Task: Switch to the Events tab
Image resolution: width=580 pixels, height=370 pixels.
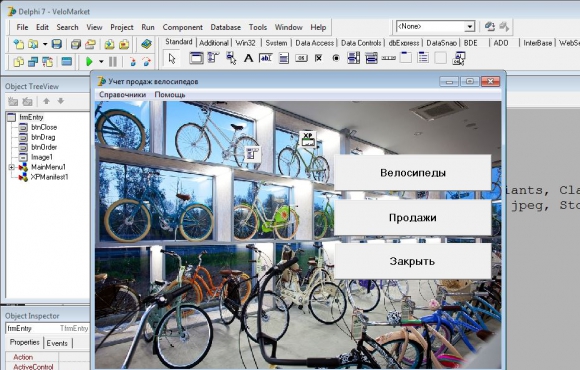Action: (57, 343)
